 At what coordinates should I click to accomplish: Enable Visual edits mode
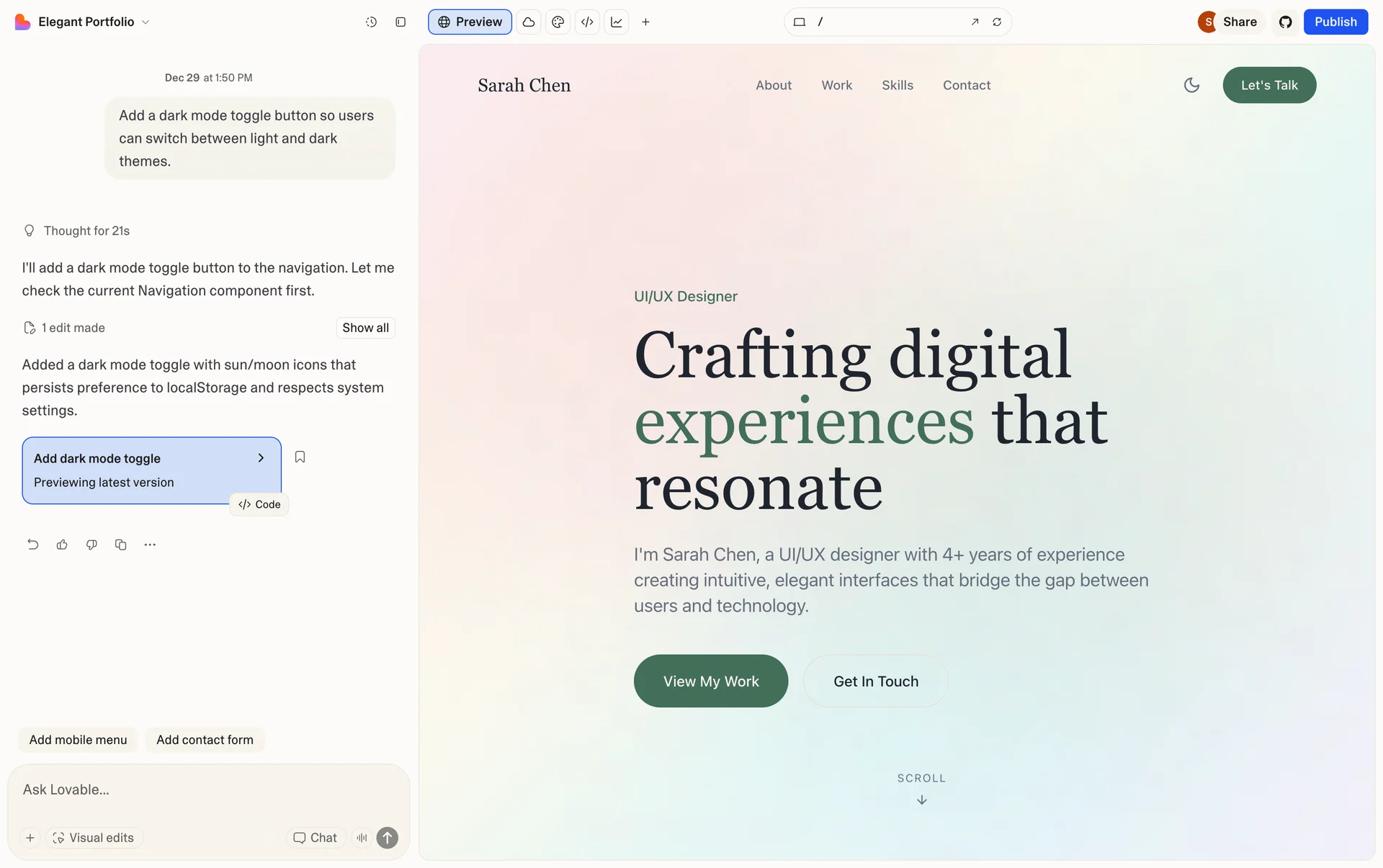click(94, 838)
